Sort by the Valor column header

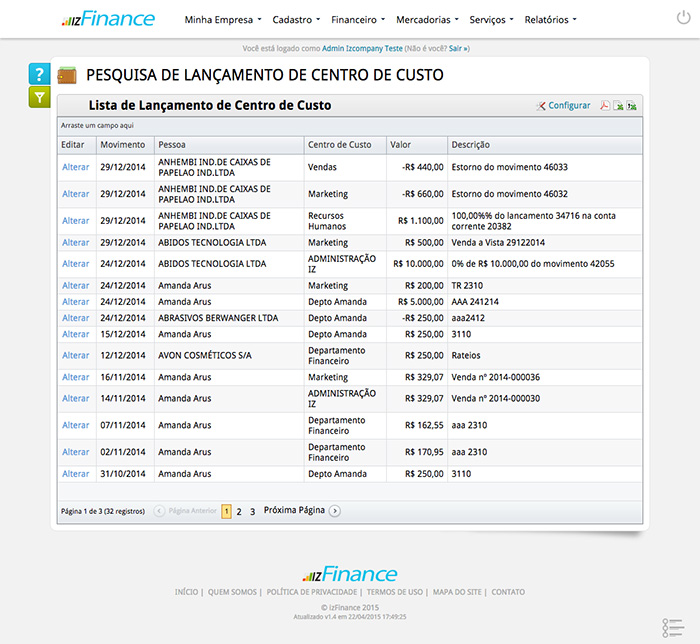click(x=401, y=145)
